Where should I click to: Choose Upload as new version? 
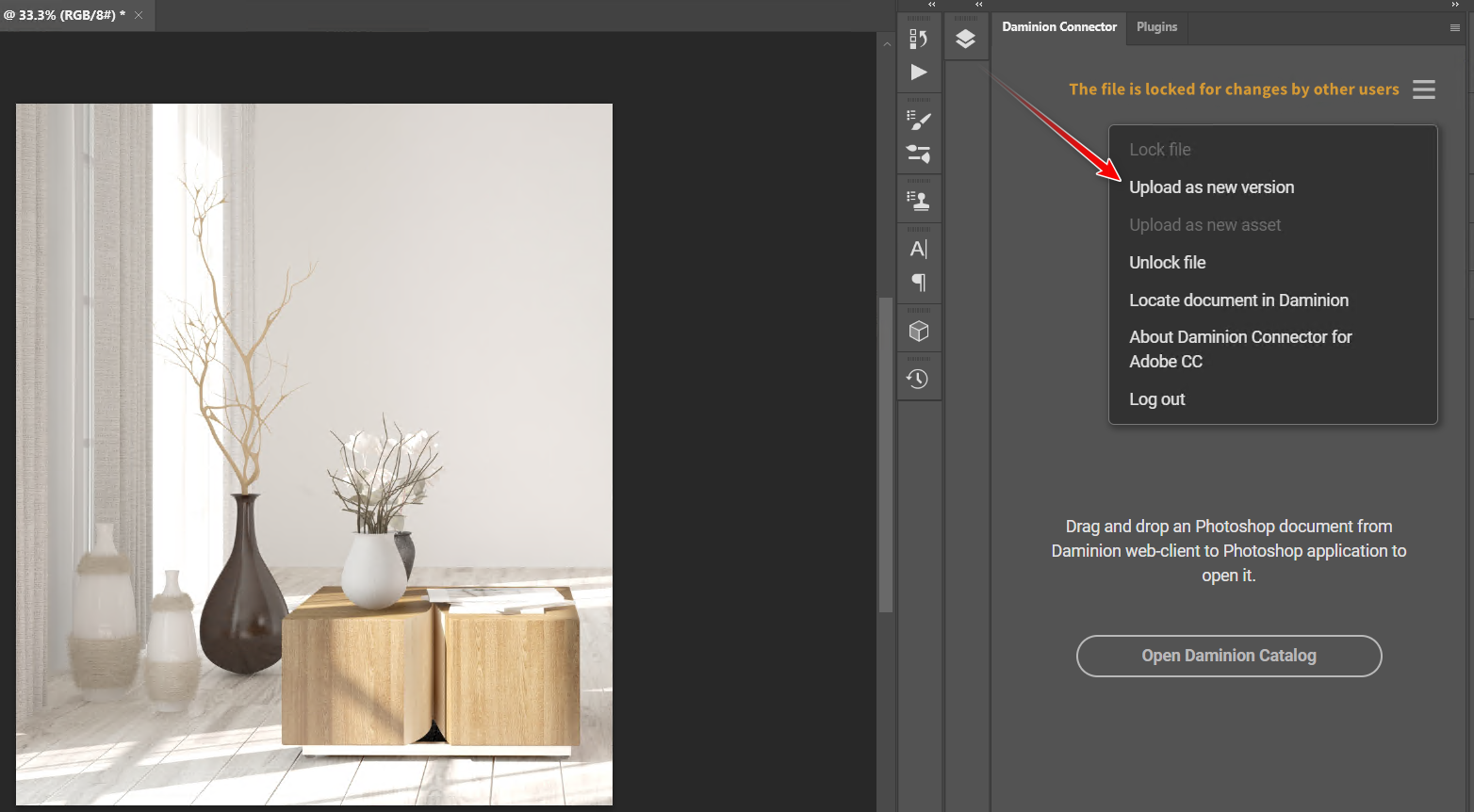pos(1211,187)
